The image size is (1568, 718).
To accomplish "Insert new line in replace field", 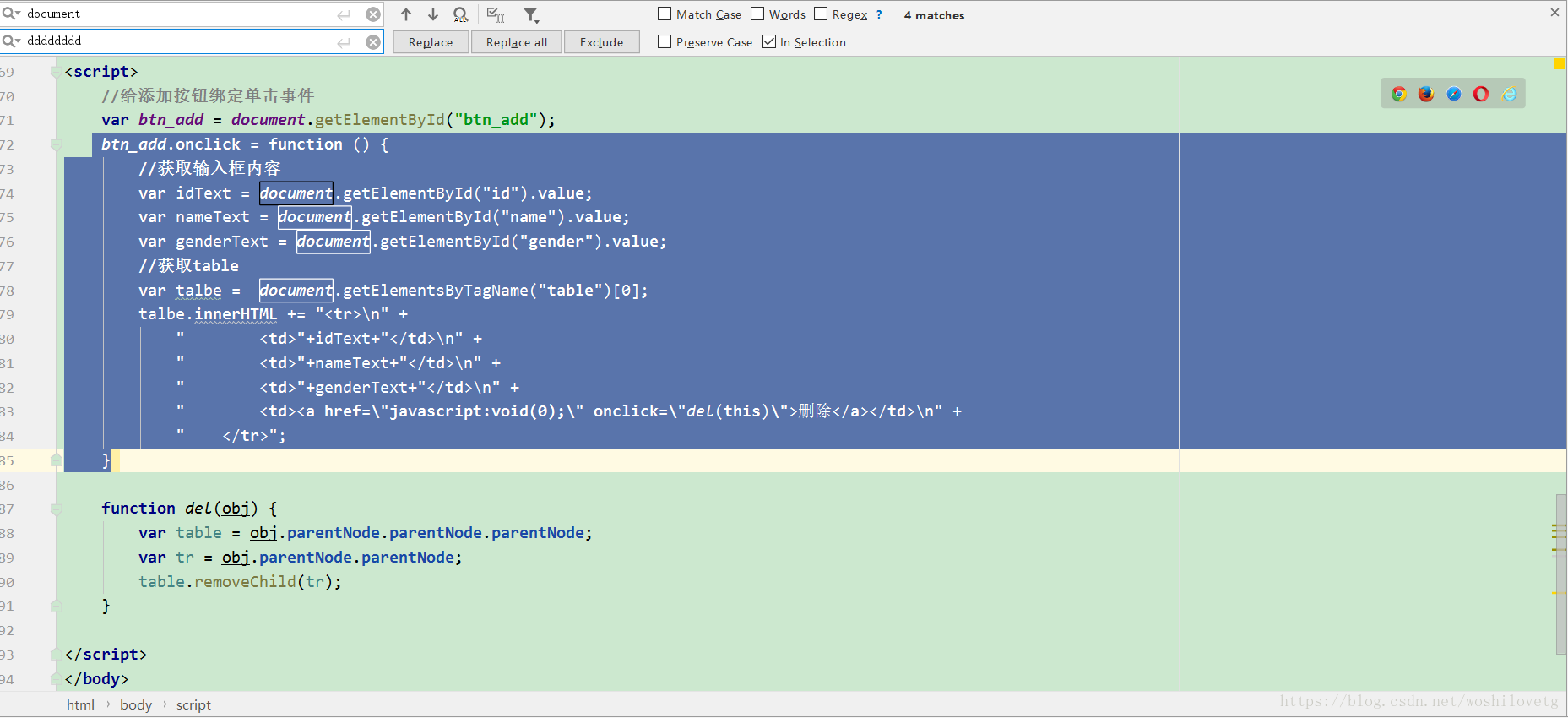I will (344, 42).
